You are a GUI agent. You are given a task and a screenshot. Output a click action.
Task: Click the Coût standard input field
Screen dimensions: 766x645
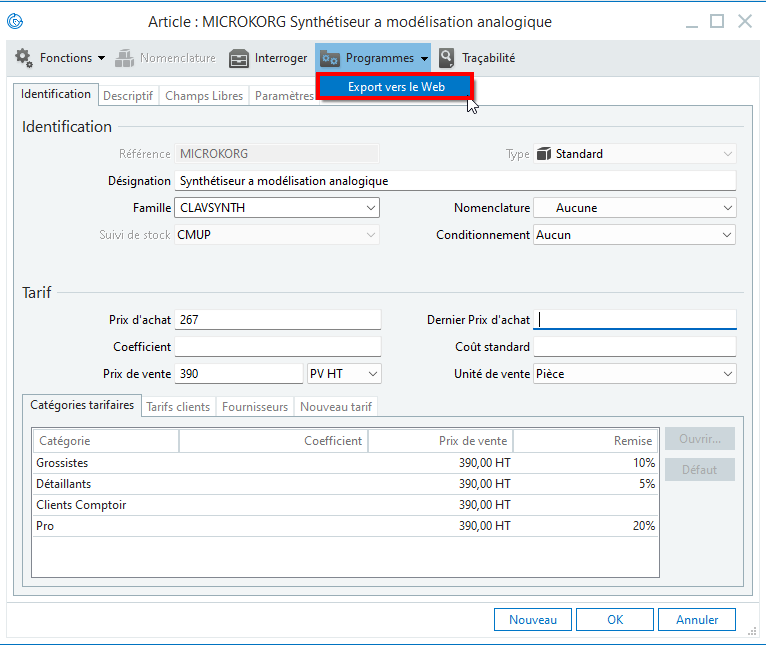tap(635, 347)
